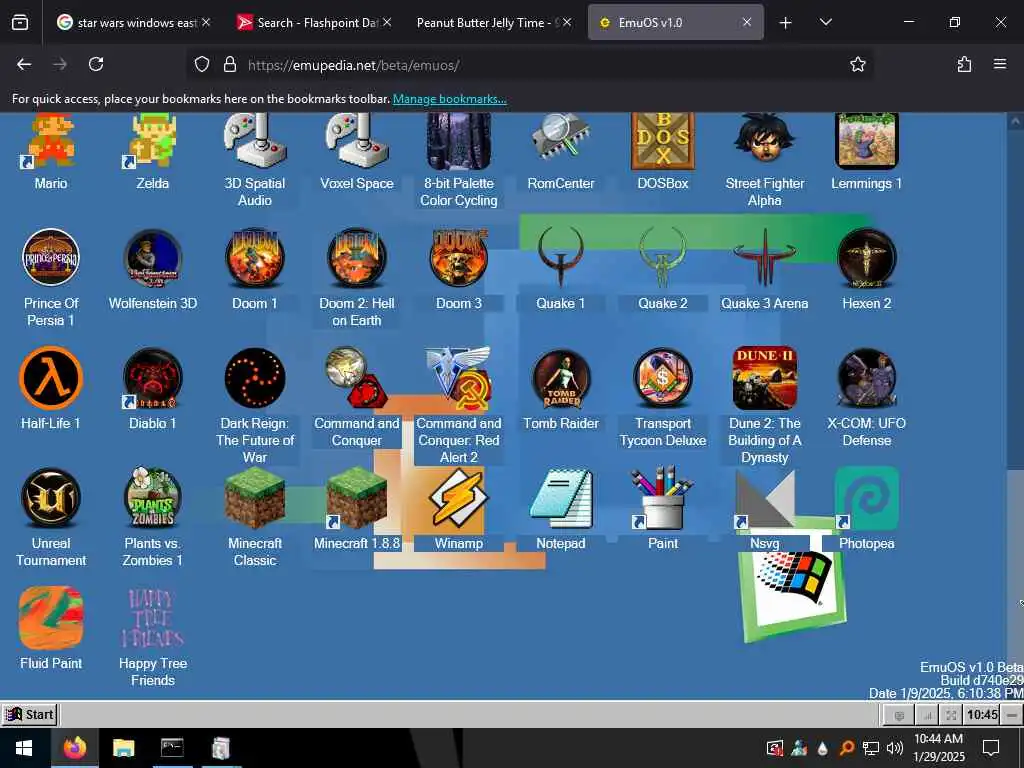Expand the list all tabs dropdown
Image resolution: width=1024 pixels, height=768 pixels.
point(825,22)
